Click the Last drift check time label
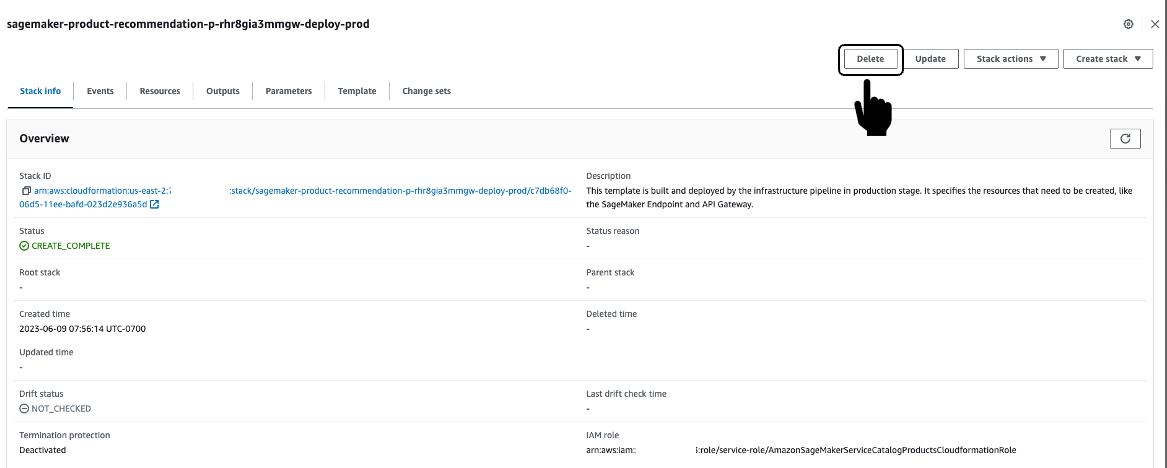This screenshot has width=1167, height=468. [x=627, y=394]
